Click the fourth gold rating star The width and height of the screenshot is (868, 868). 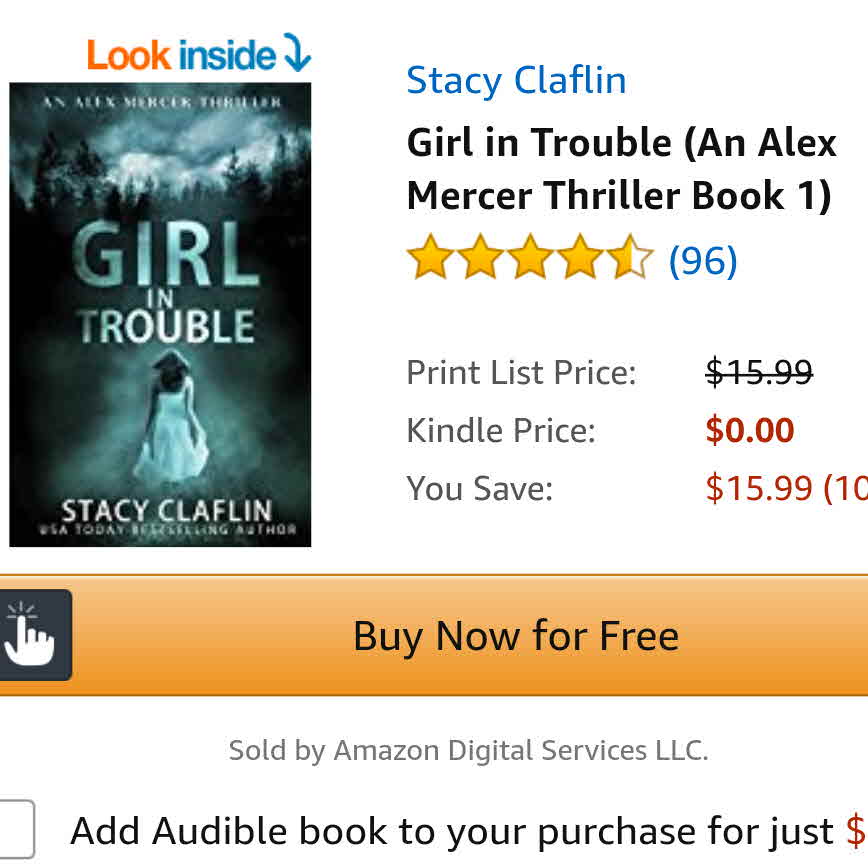click(580, 256)
